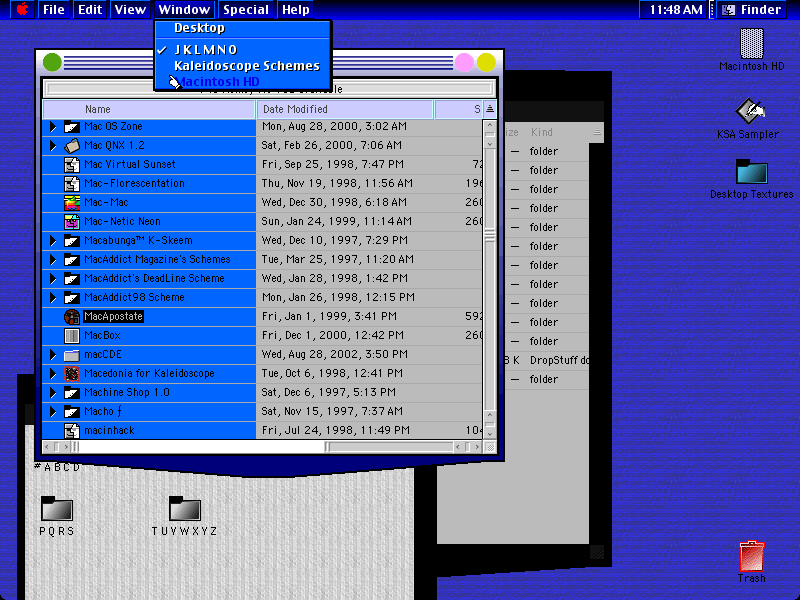
Task: Click the MacAddict98 Scheme folder icon
Action: [72, 297]
